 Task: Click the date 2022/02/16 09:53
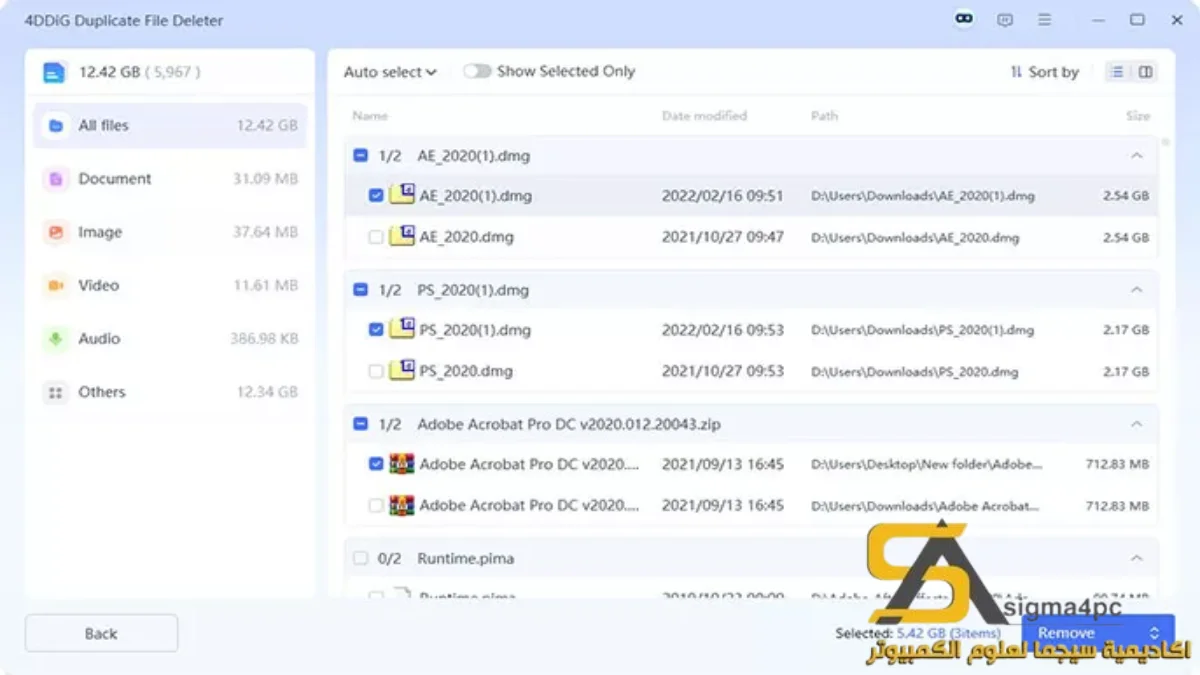point(723,330)
